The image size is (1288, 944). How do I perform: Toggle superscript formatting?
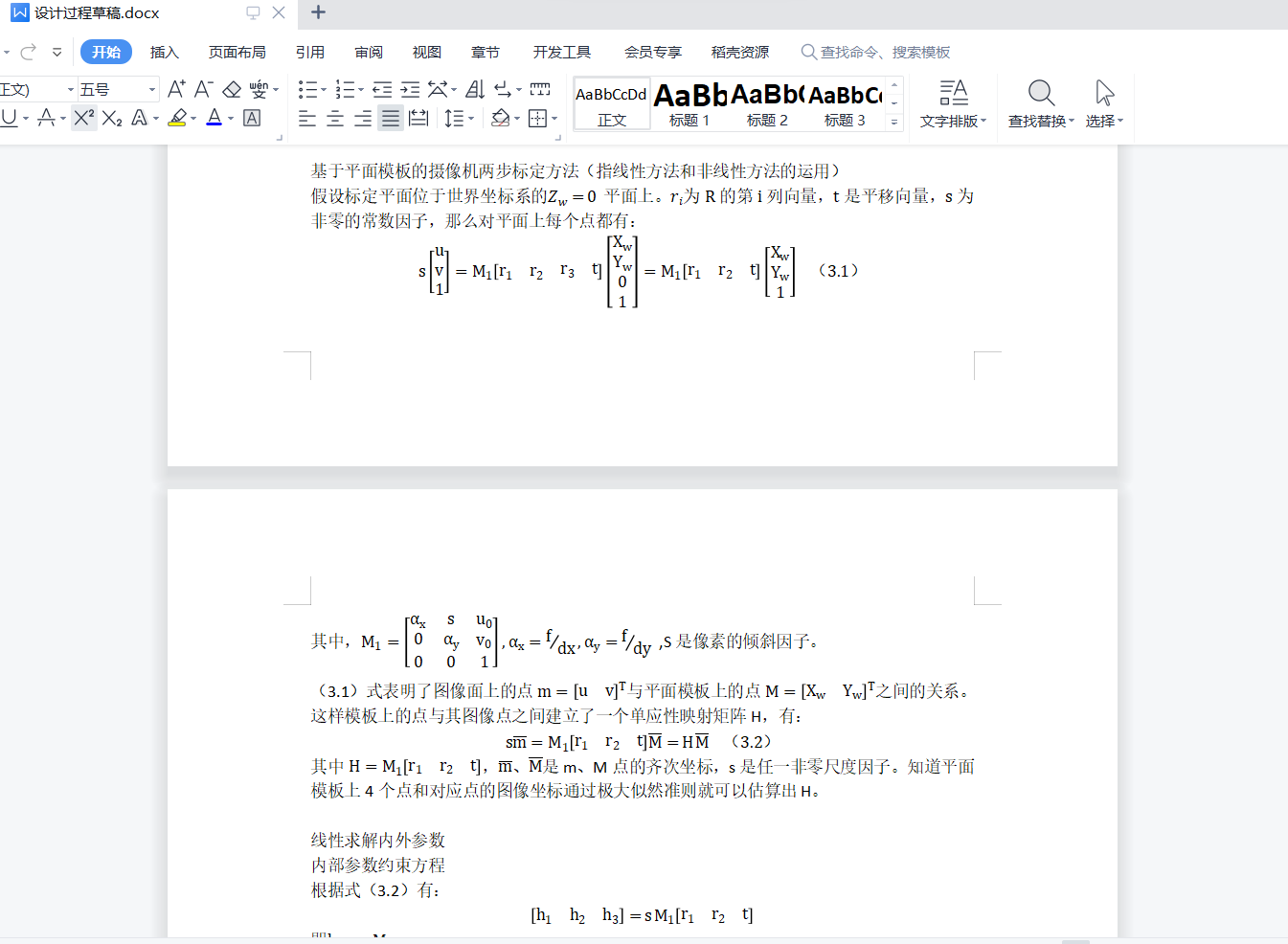(83, 118)
